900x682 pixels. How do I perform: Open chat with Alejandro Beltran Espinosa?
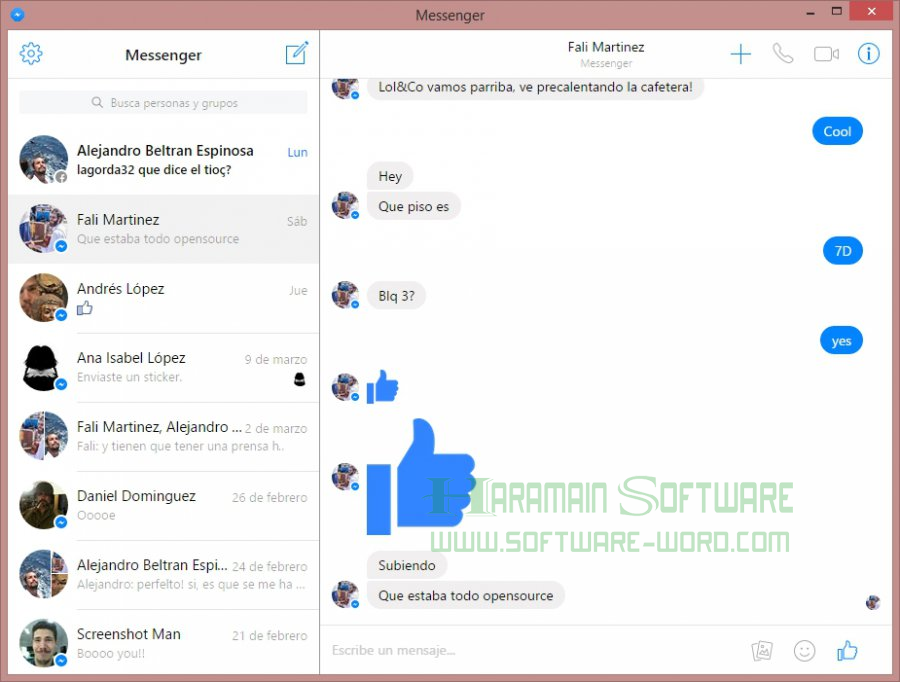click(x=164, y=160)
